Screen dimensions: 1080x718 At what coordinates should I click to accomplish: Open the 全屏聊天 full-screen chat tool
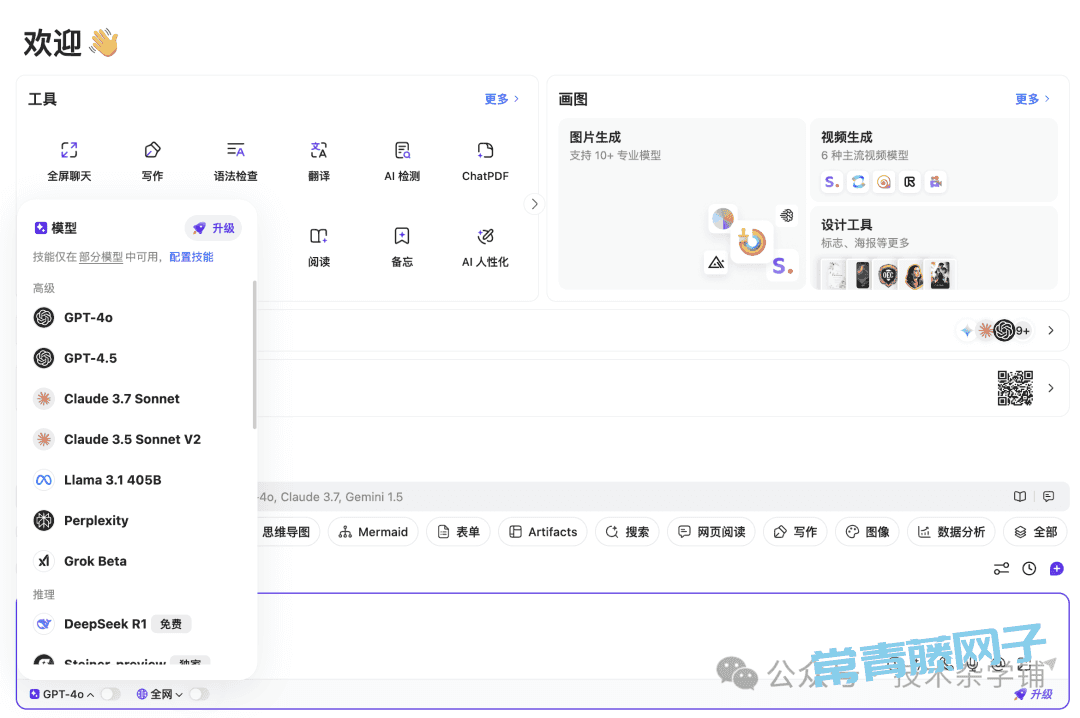pos(69,161)
